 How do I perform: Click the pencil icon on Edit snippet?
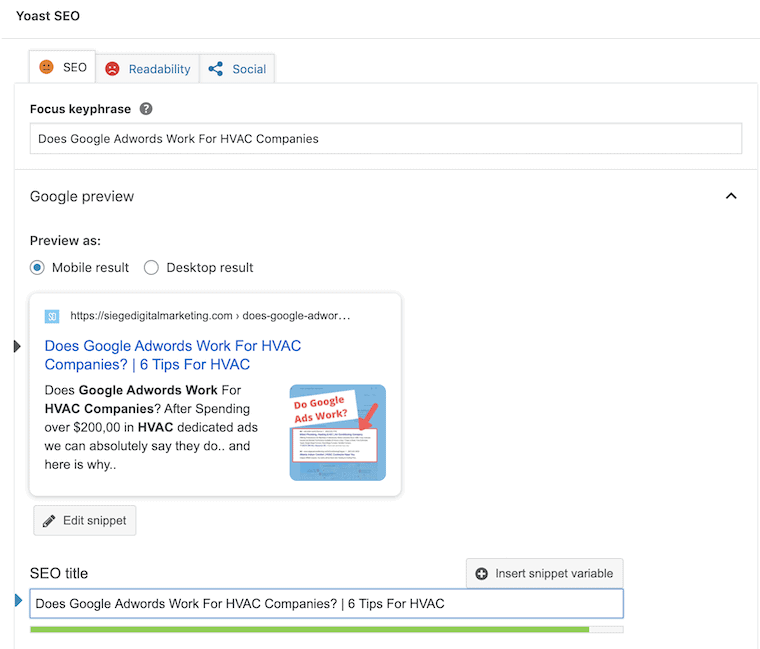click(x=49, y=521)
